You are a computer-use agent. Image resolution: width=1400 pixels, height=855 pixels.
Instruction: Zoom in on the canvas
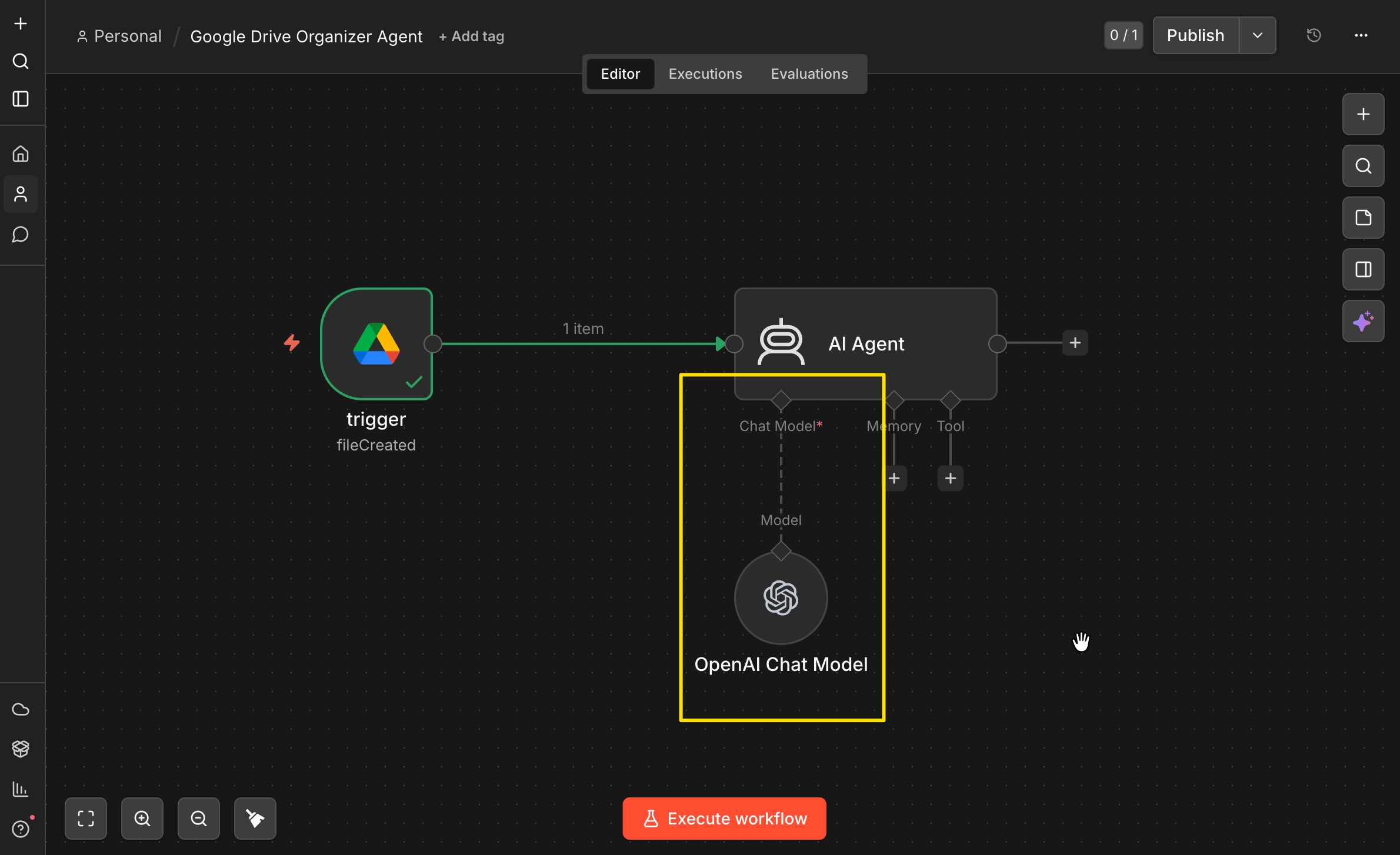142,819
